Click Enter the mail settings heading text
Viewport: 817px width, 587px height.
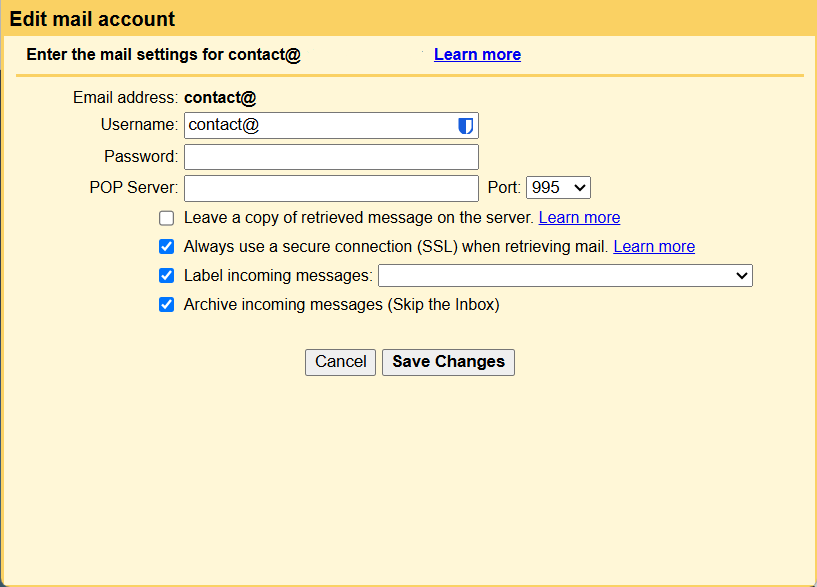(x=164, y=55)
